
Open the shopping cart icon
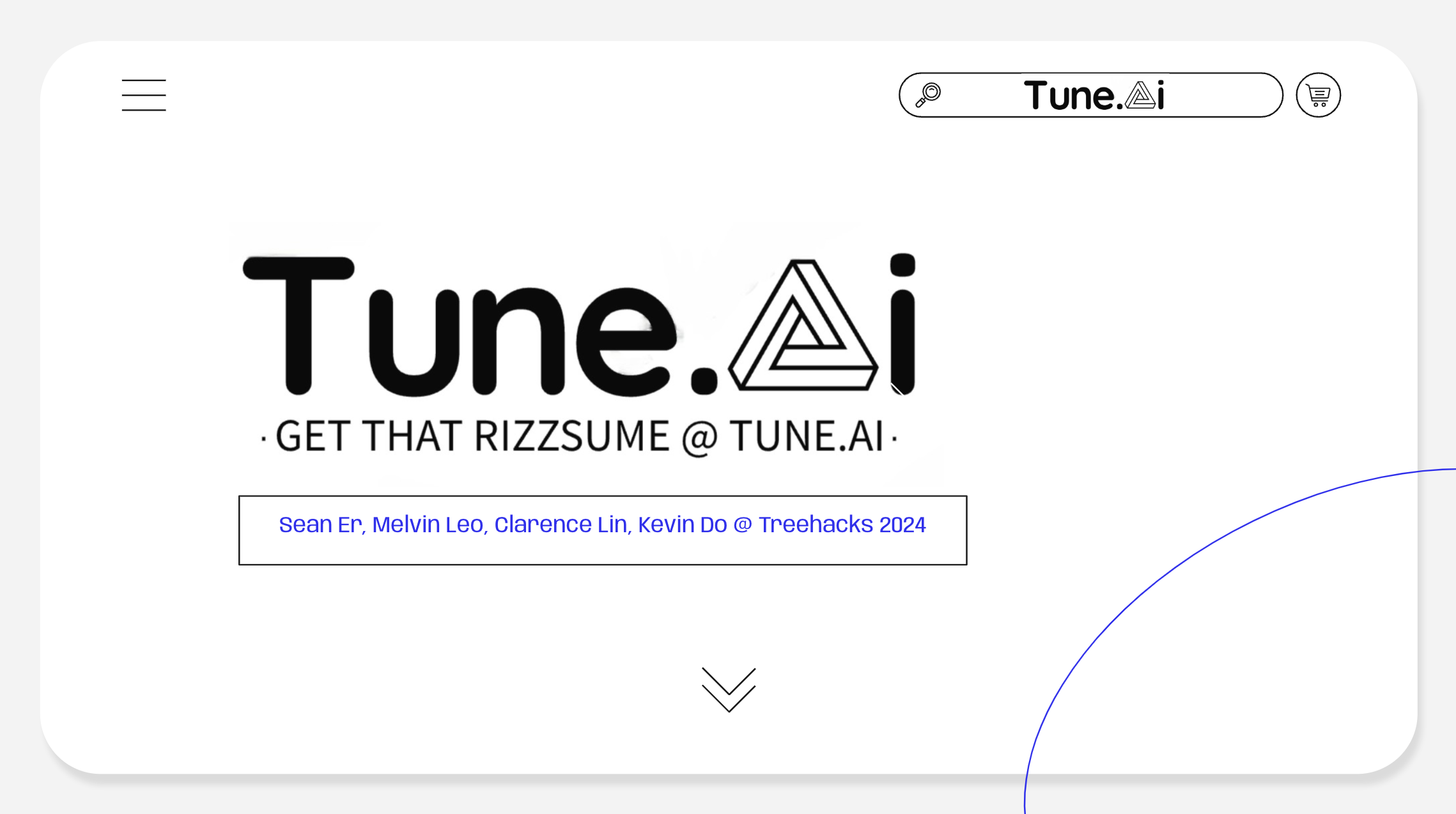click(x=1318, y=95)
